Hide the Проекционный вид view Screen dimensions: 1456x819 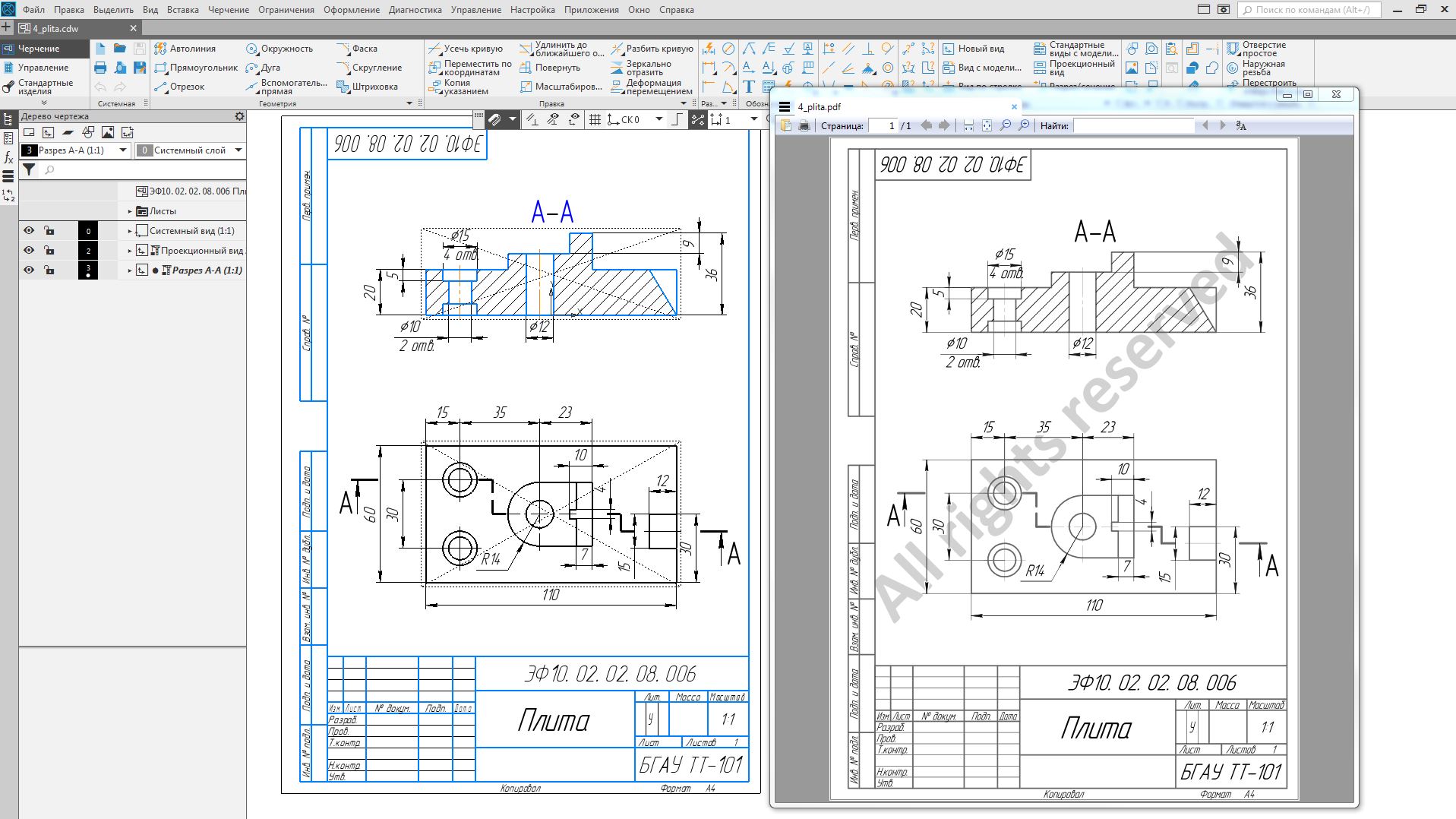pyautogui.click(x=29, y=251)
